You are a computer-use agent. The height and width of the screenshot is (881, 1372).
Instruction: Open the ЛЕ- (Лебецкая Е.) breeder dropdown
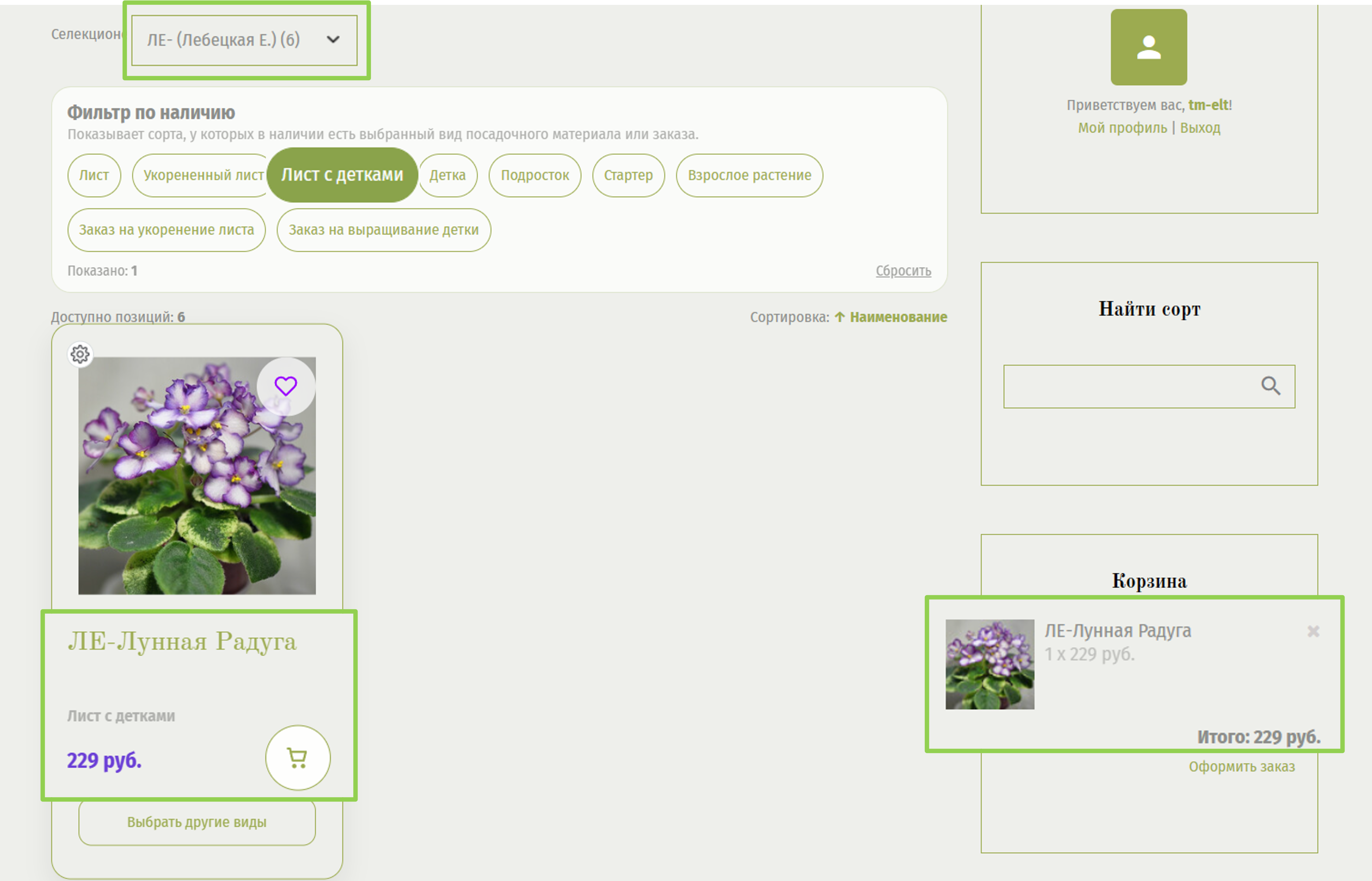pyautogui.click(x=244, y=40)
